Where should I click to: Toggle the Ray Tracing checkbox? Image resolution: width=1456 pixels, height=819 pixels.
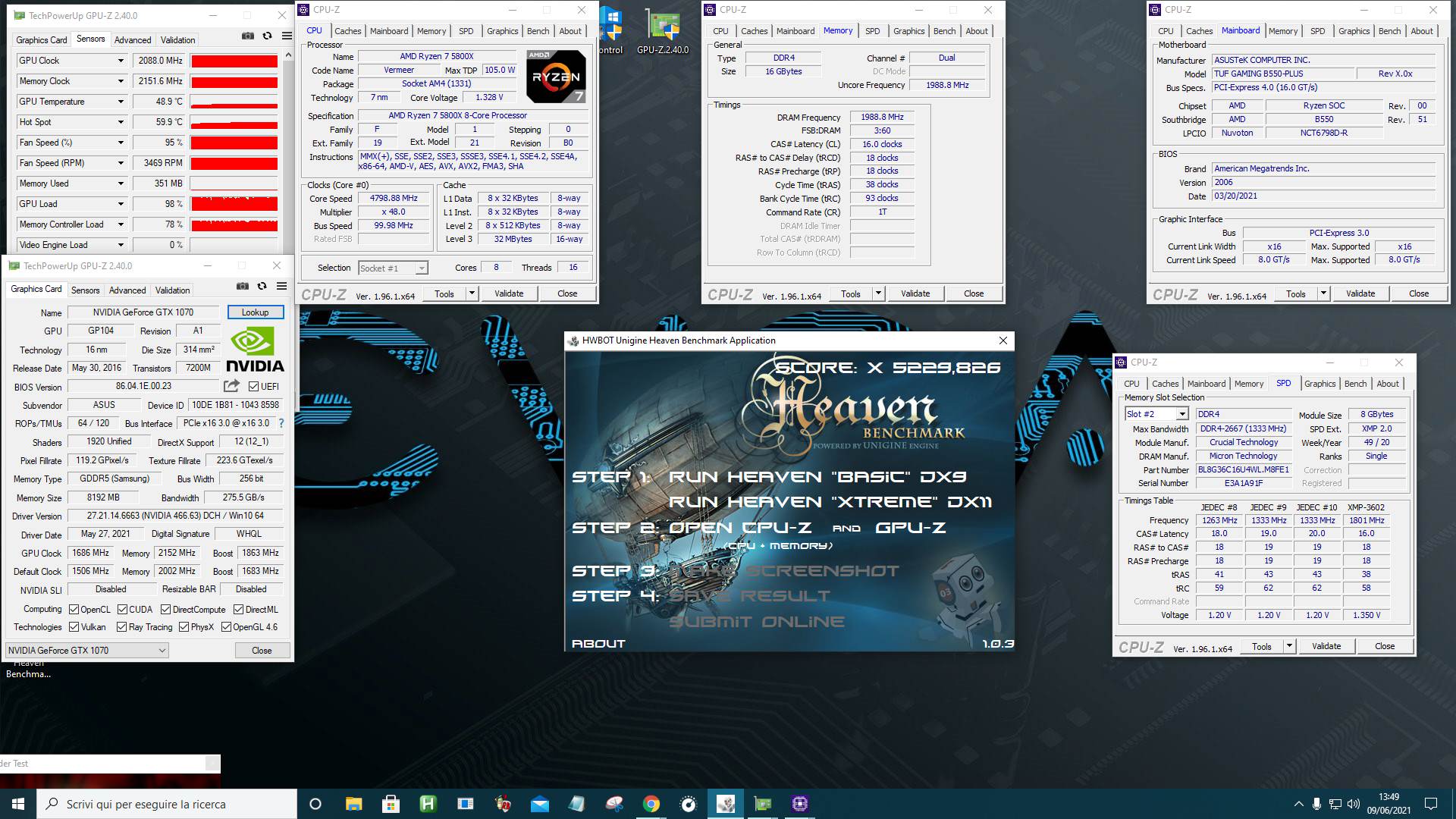click(121, 626)
